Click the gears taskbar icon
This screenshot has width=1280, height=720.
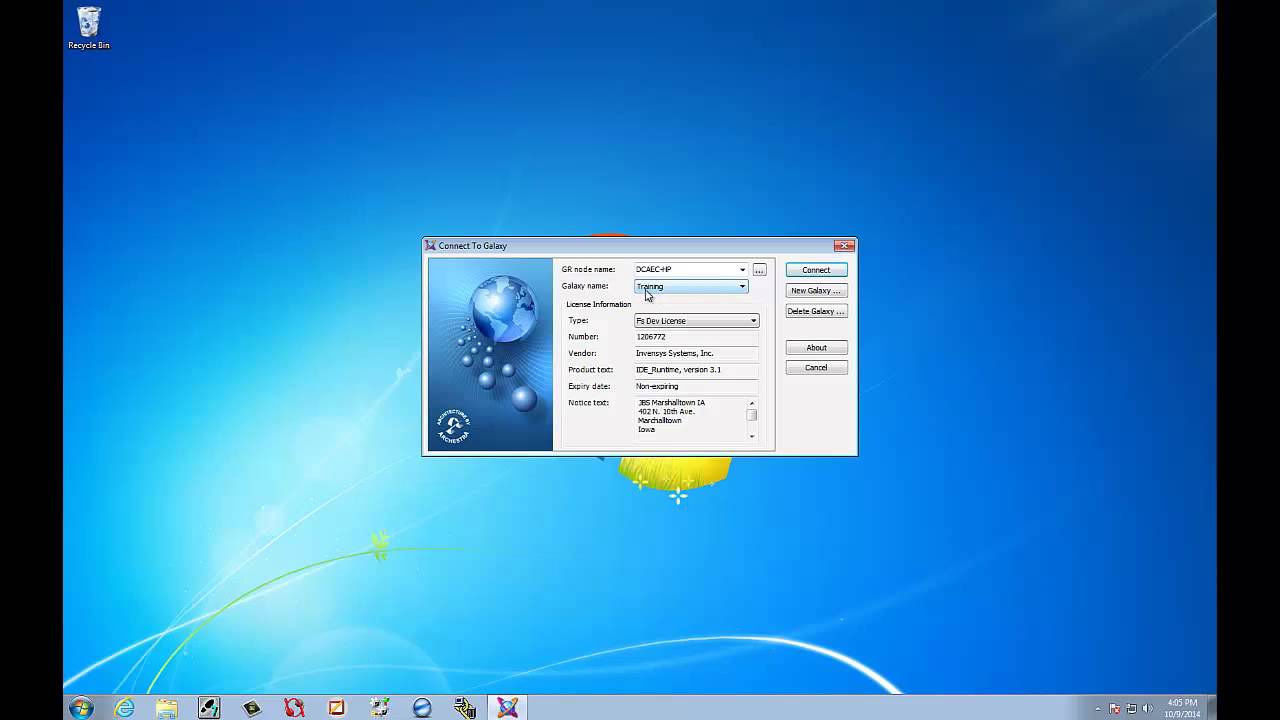tap(379, 708)
